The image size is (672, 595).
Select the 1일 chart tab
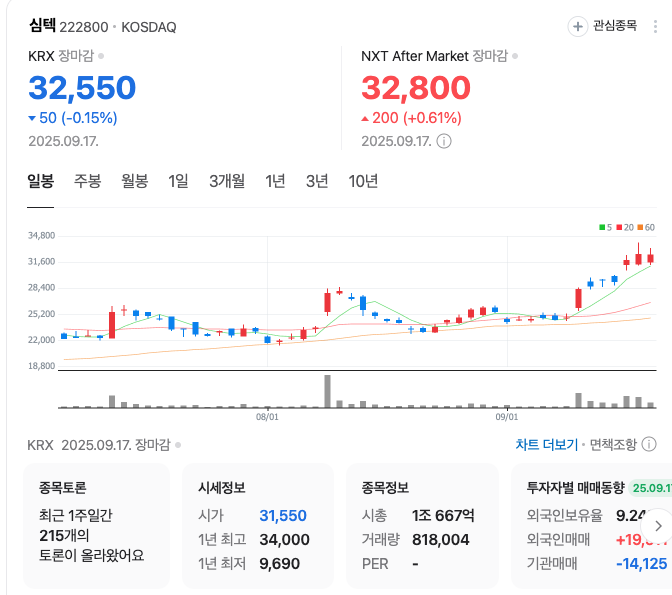[178, 181]
